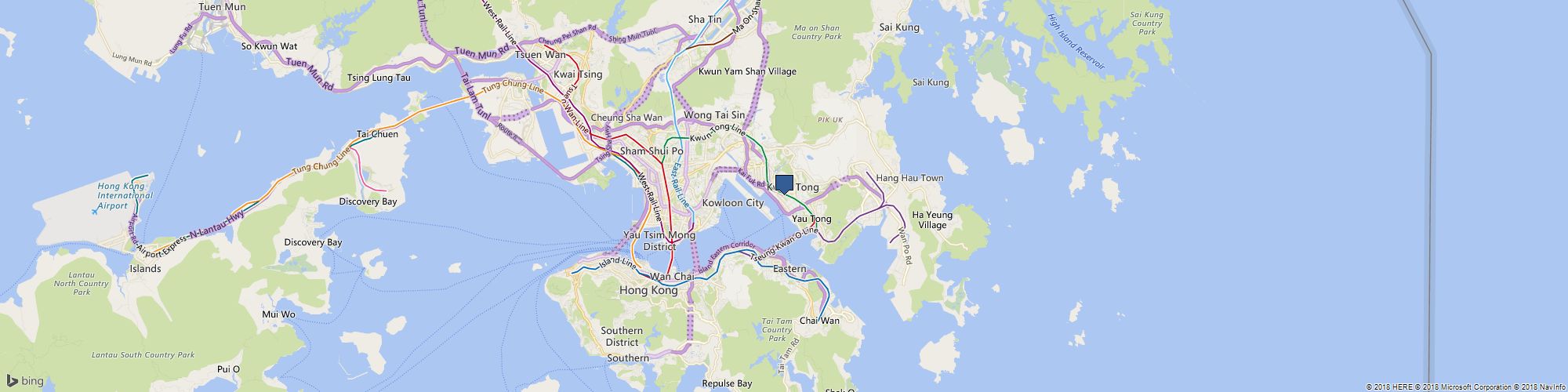This screenshot has height=392, width=1568.
Task: Click the Yau Tsim Mong District label
Action: (659, 241)
